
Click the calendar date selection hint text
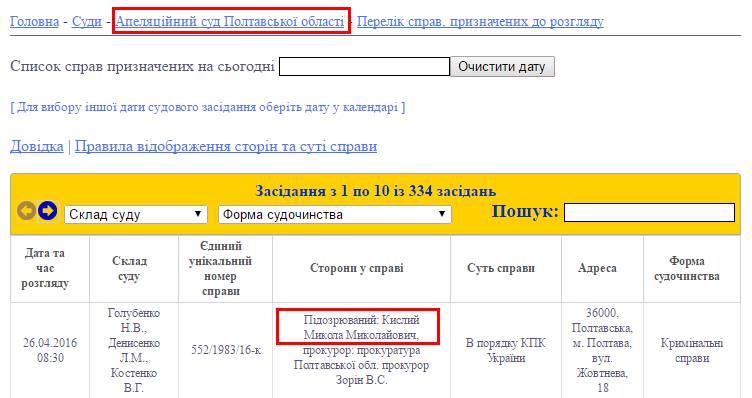point(208,106)
